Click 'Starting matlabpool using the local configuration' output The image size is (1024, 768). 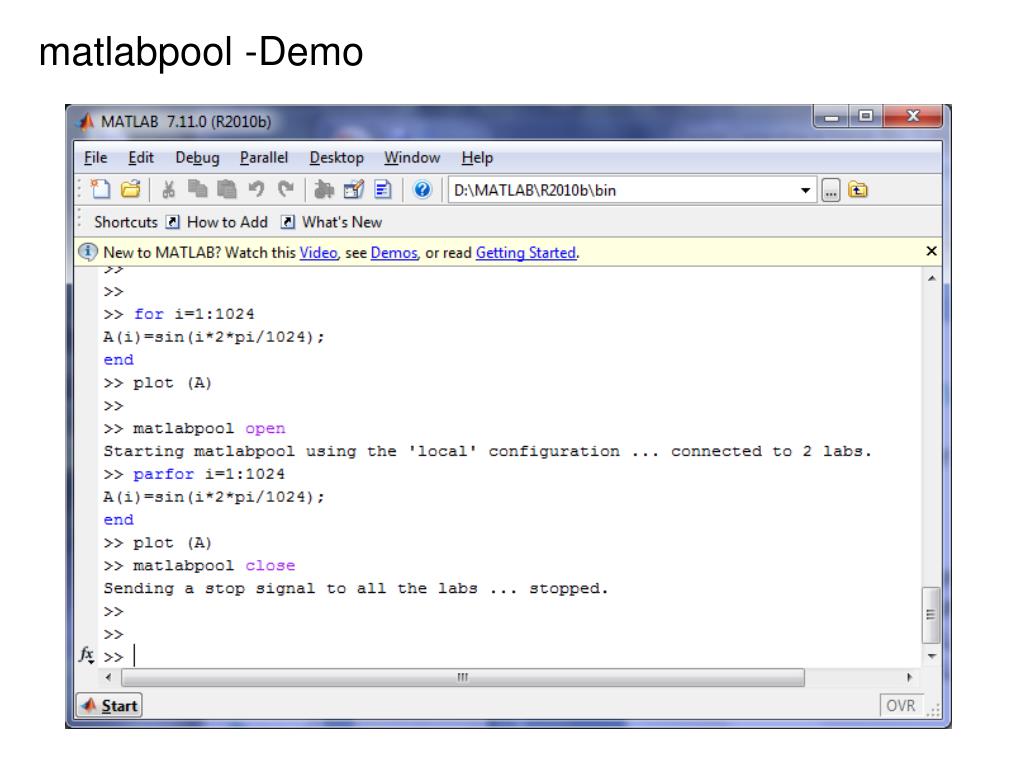[x=487, y=451]
